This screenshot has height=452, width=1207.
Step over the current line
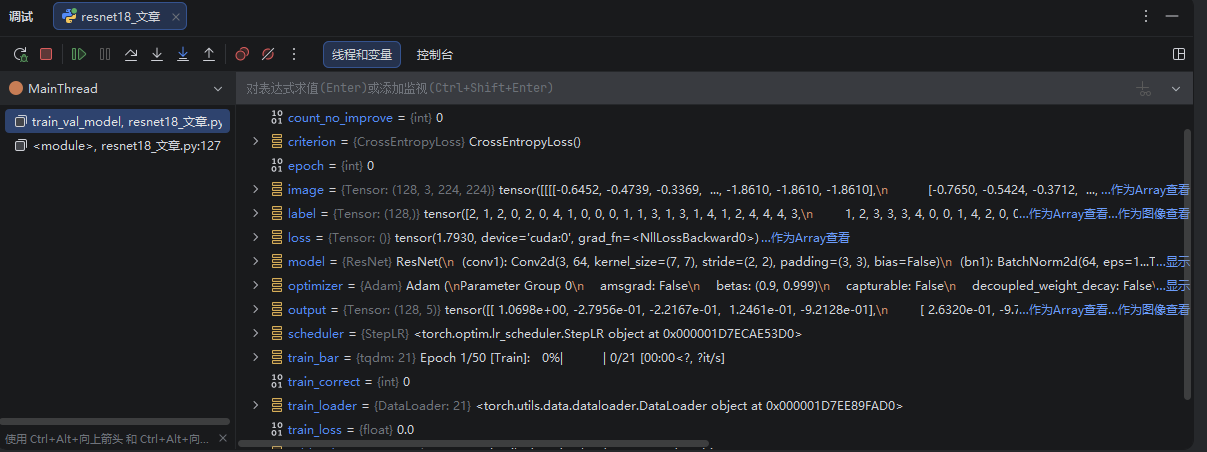[131, 54]
